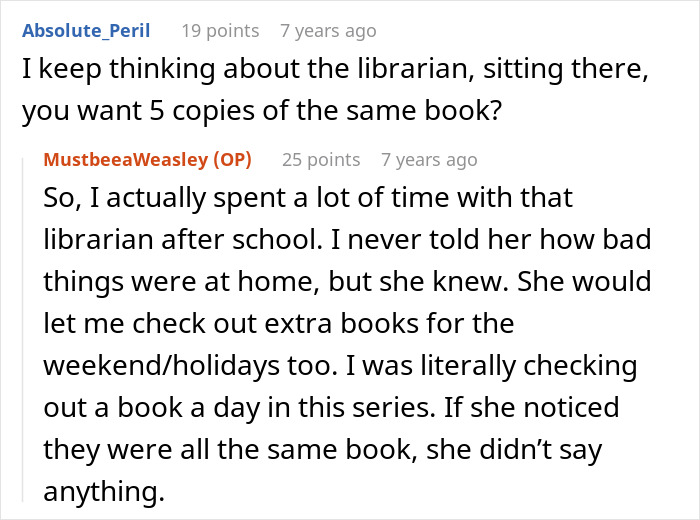Open Absolute_Peril's user profile
The image size is (700, 520).
coord(86,31)
